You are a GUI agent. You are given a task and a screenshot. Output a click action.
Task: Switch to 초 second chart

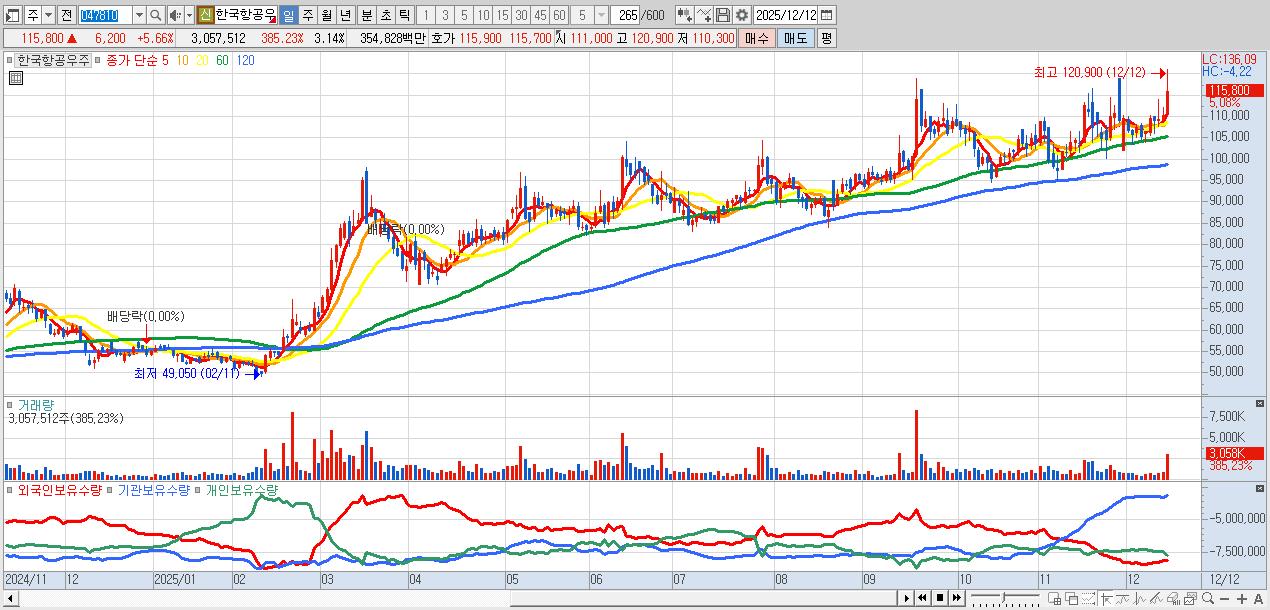pos(386,15)
